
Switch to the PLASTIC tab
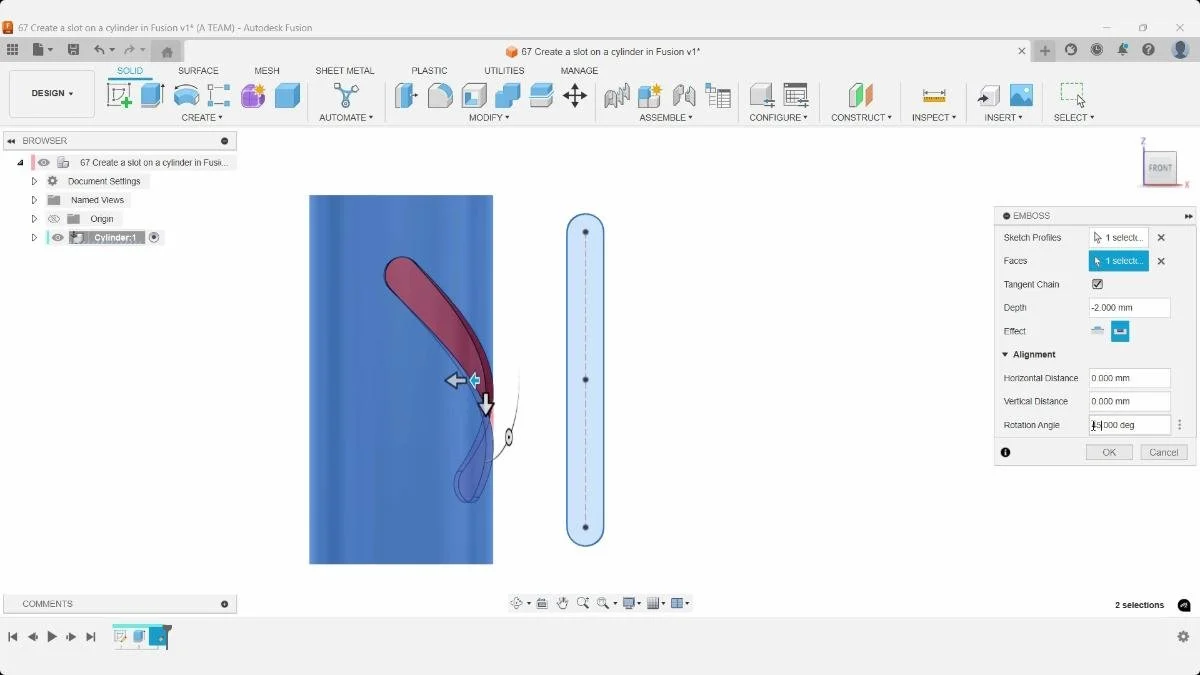pos(429,71)
